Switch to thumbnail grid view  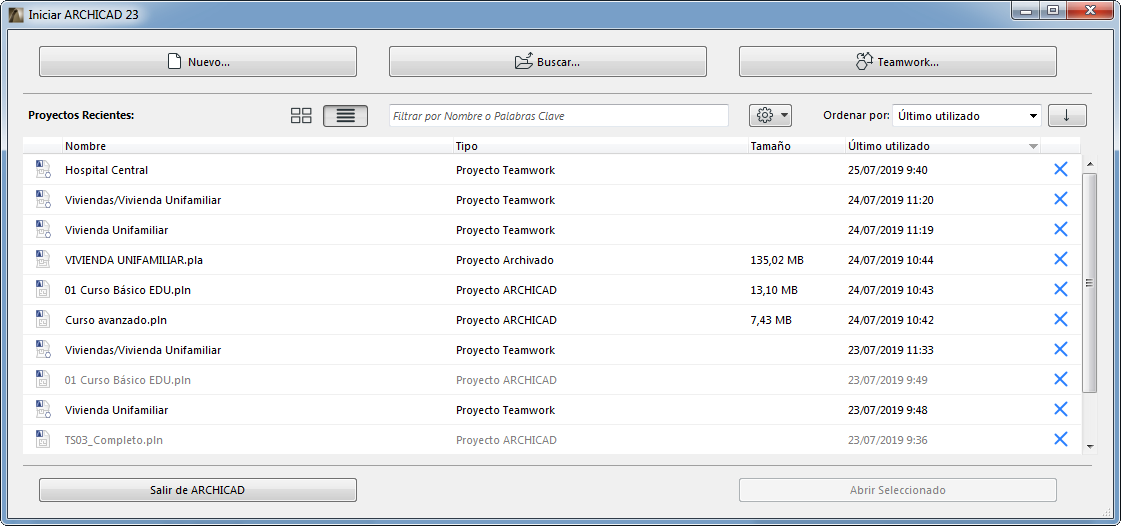301,116
